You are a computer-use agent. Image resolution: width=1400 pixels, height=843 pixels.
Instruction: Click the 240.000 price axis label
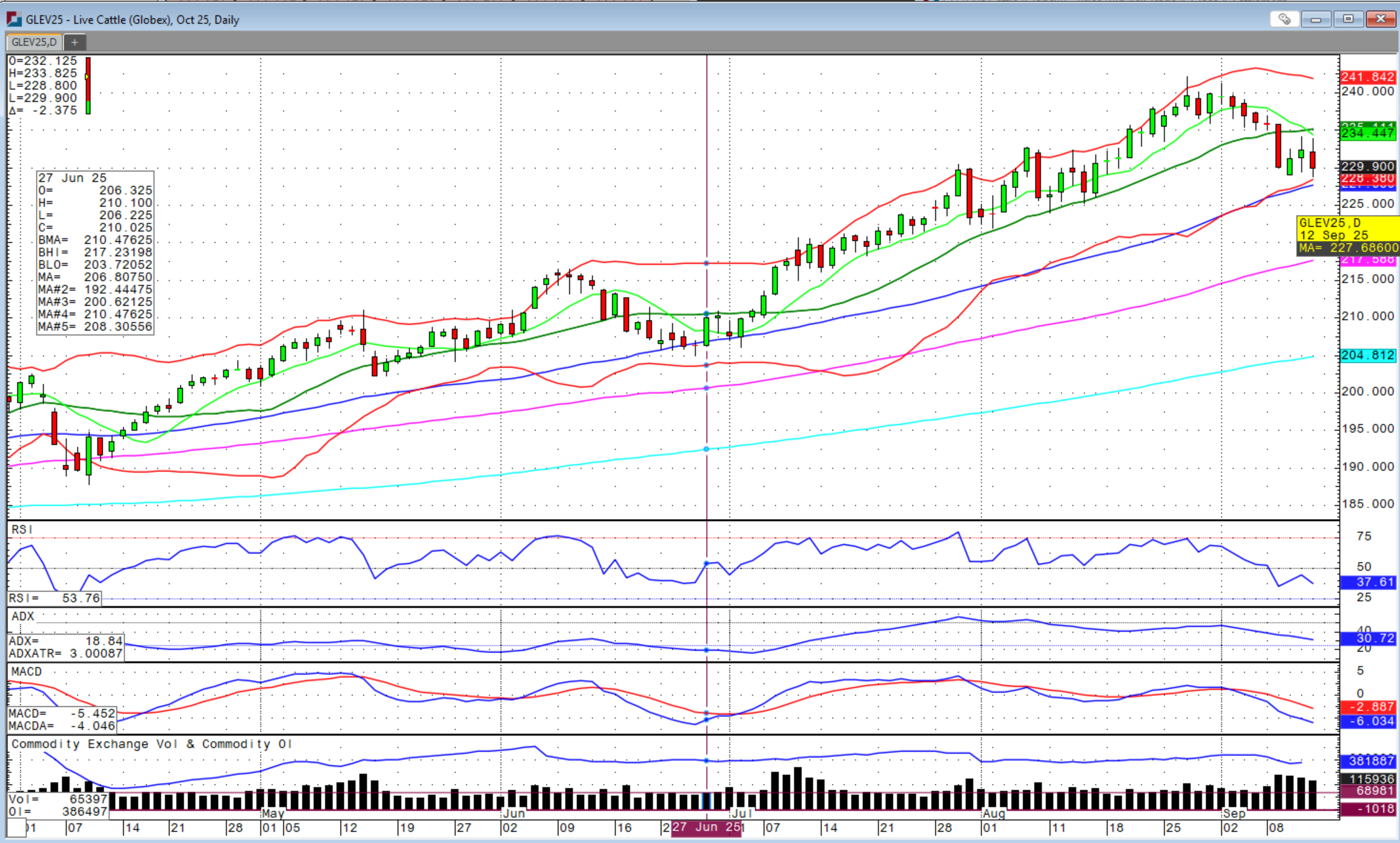(x=1368, y=91)
